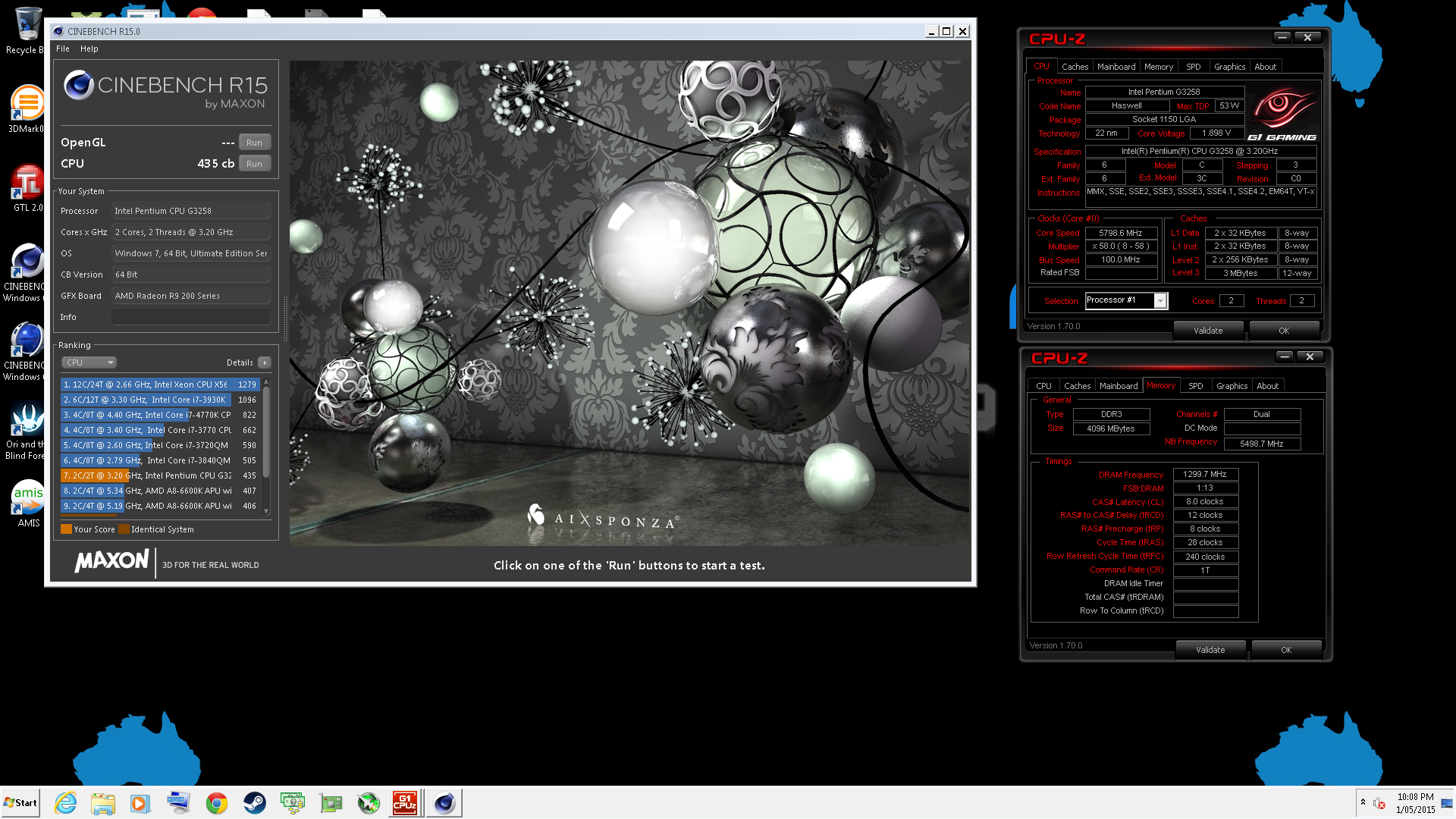Select ranking row AMD A8-6600K 406
Image resolution: width=1456 pixels, height=819 pixels.
(161, 506)
